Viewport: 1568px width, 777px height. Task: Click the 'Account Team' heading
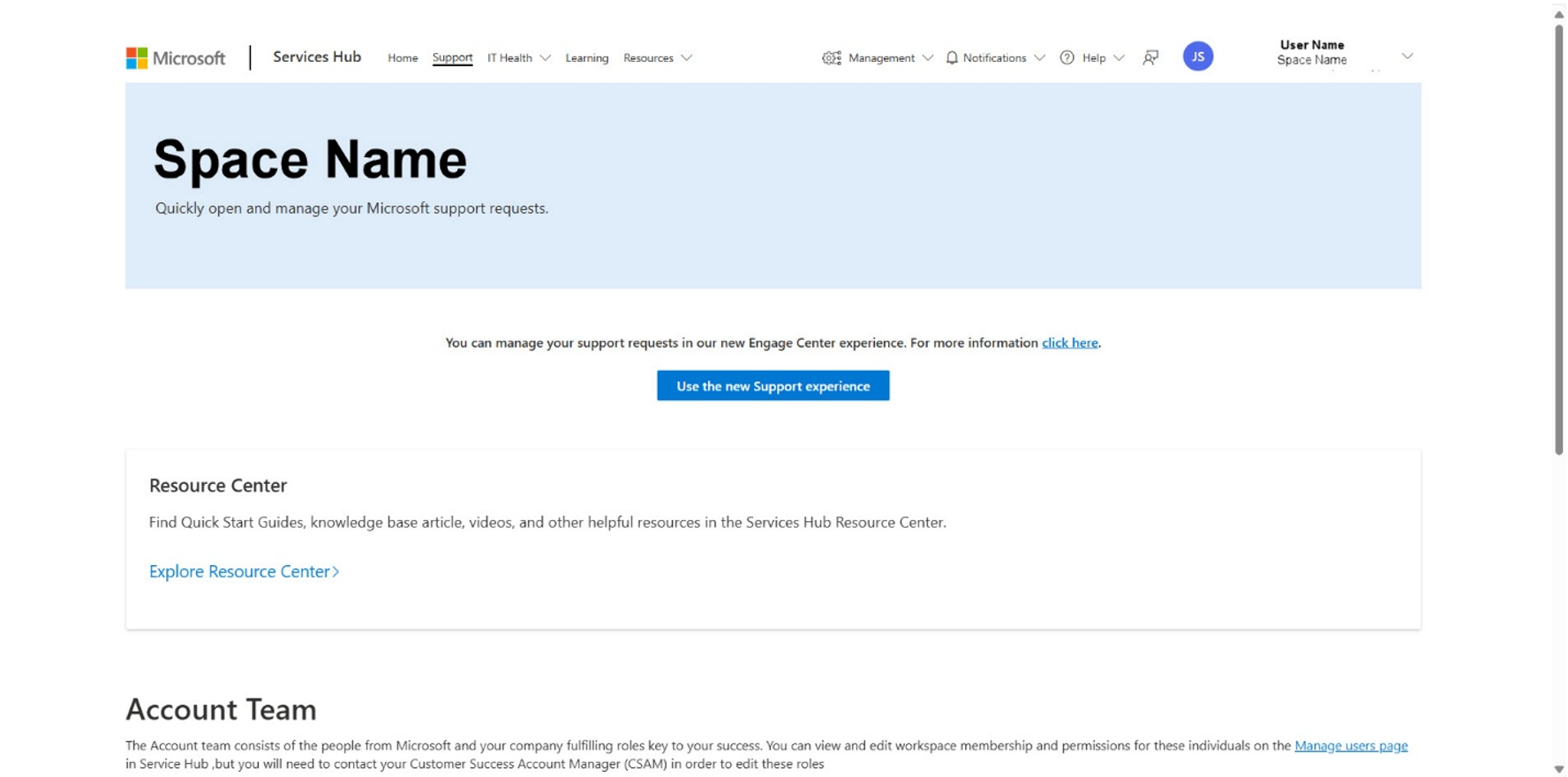[x=221, y=710]
